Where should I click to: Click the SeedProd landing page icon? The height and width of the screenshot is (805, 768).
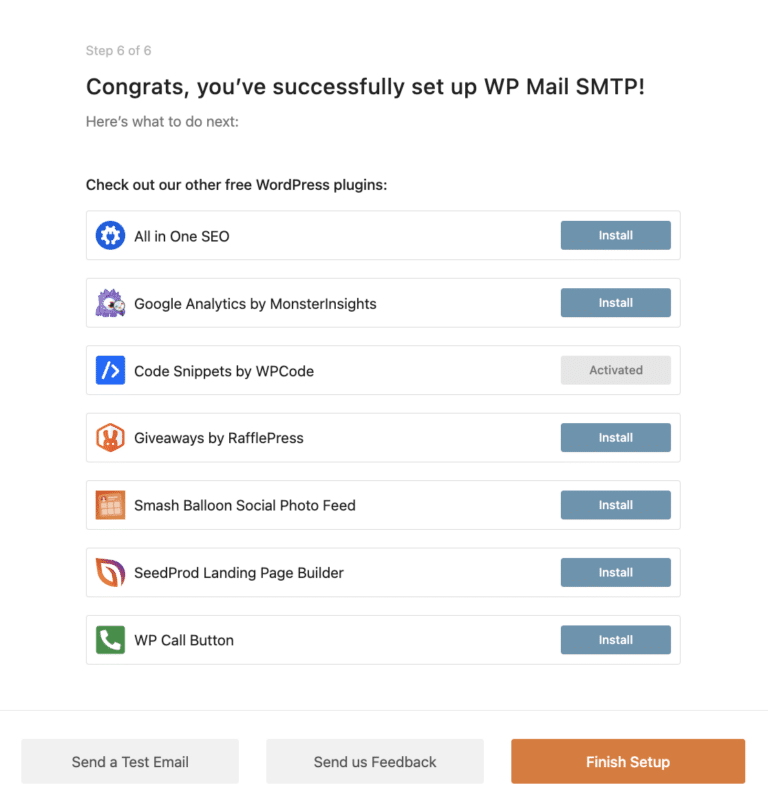[x=110, y=572]
